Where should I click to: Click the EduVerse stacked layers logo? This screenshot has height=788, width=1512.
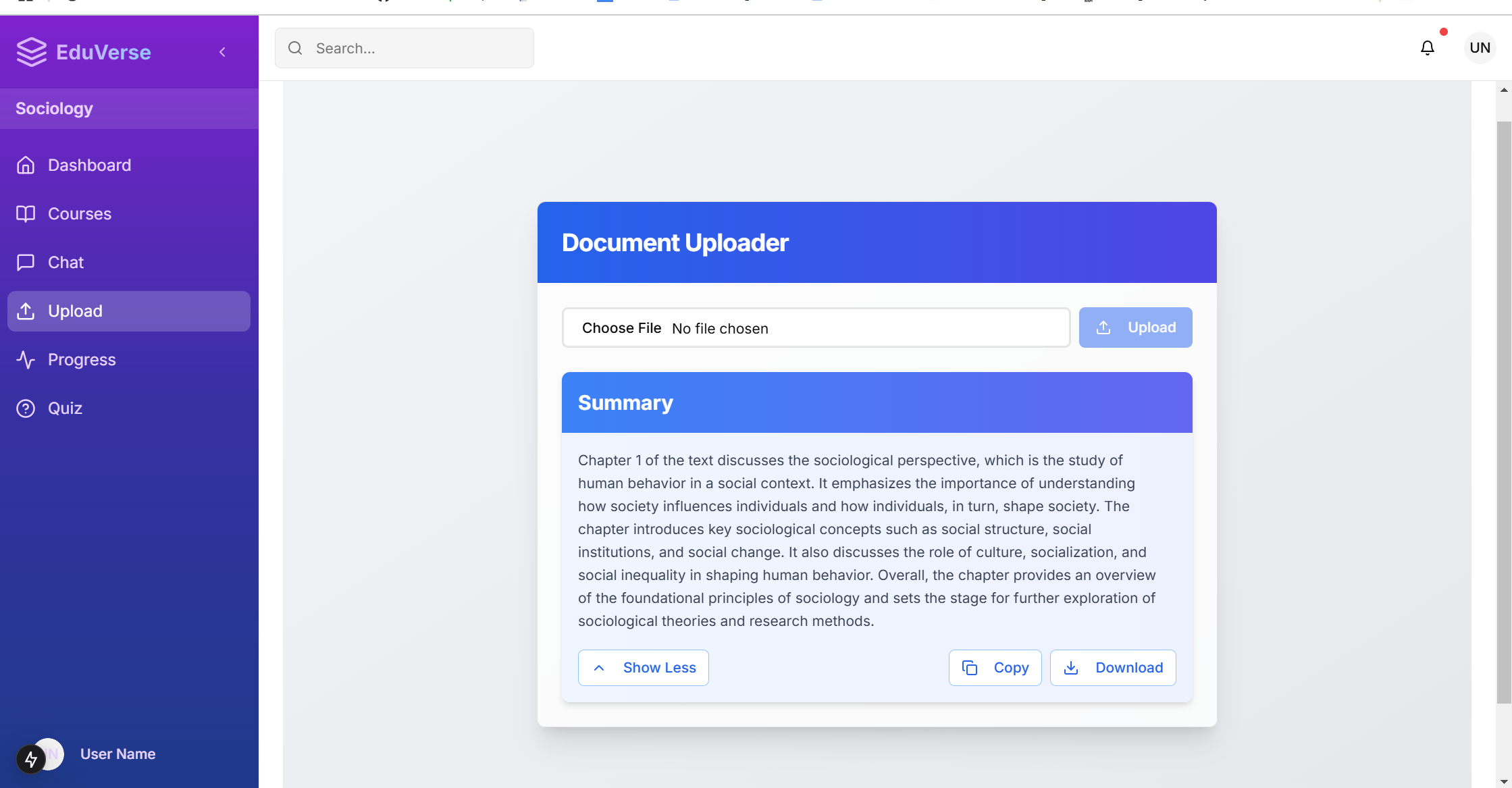pyautogui.click(x=31, y=52)
